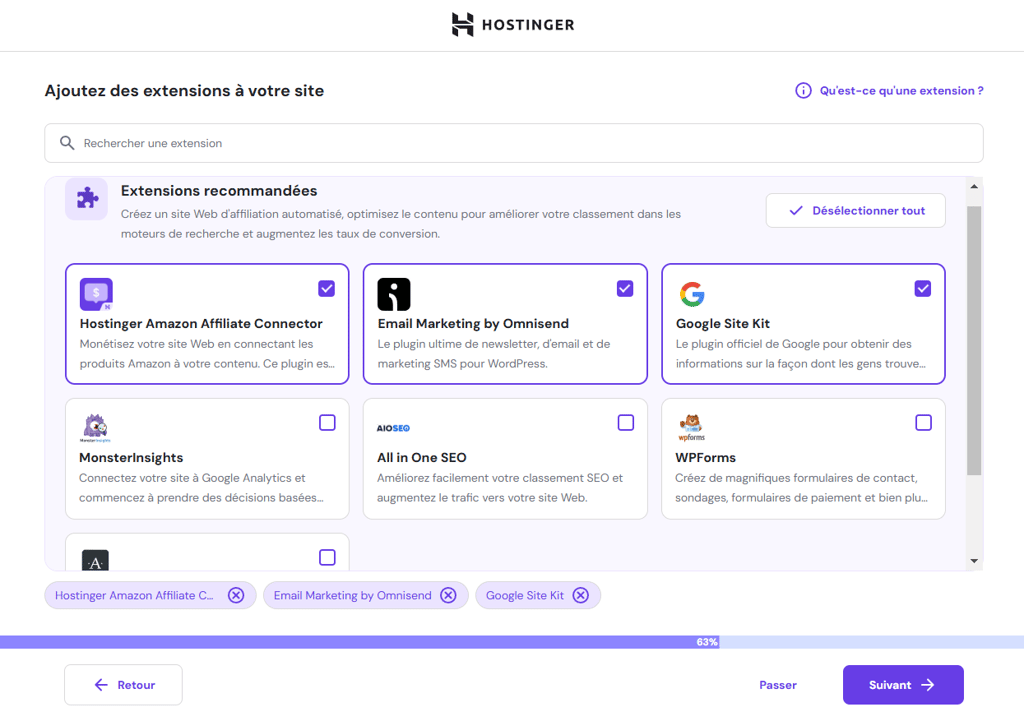Screen dimensions: 1024x721
Task: Click the MonsterInsights monster icon
Action: [95, 428]
